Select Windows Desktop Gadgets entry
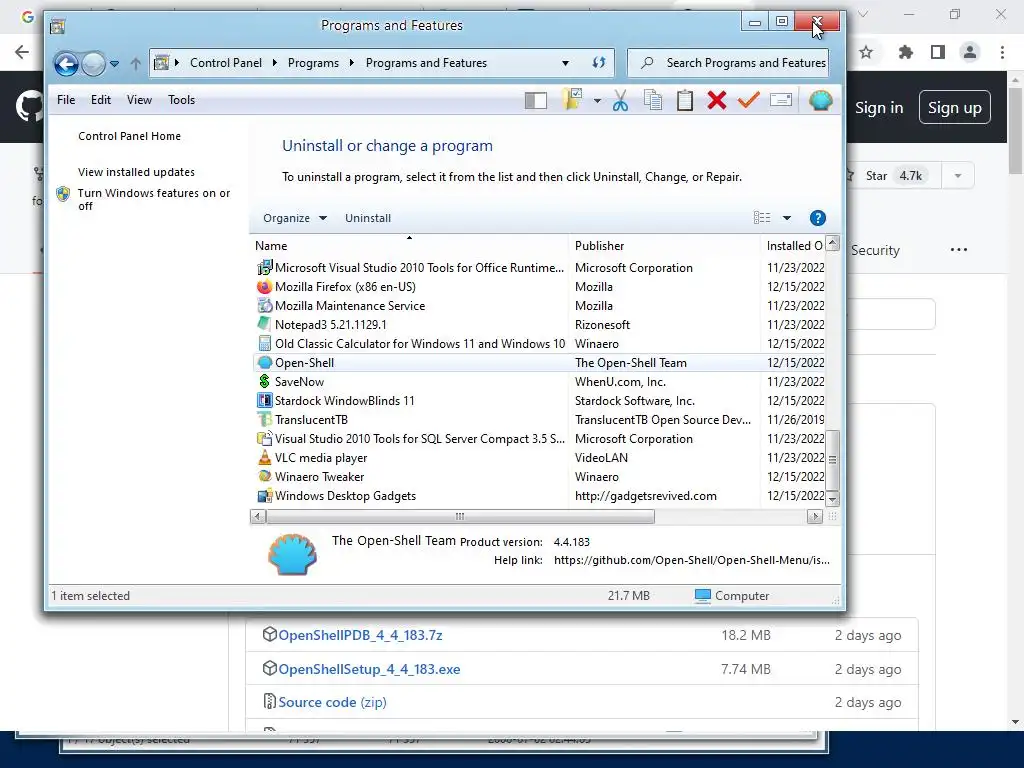 538,496
